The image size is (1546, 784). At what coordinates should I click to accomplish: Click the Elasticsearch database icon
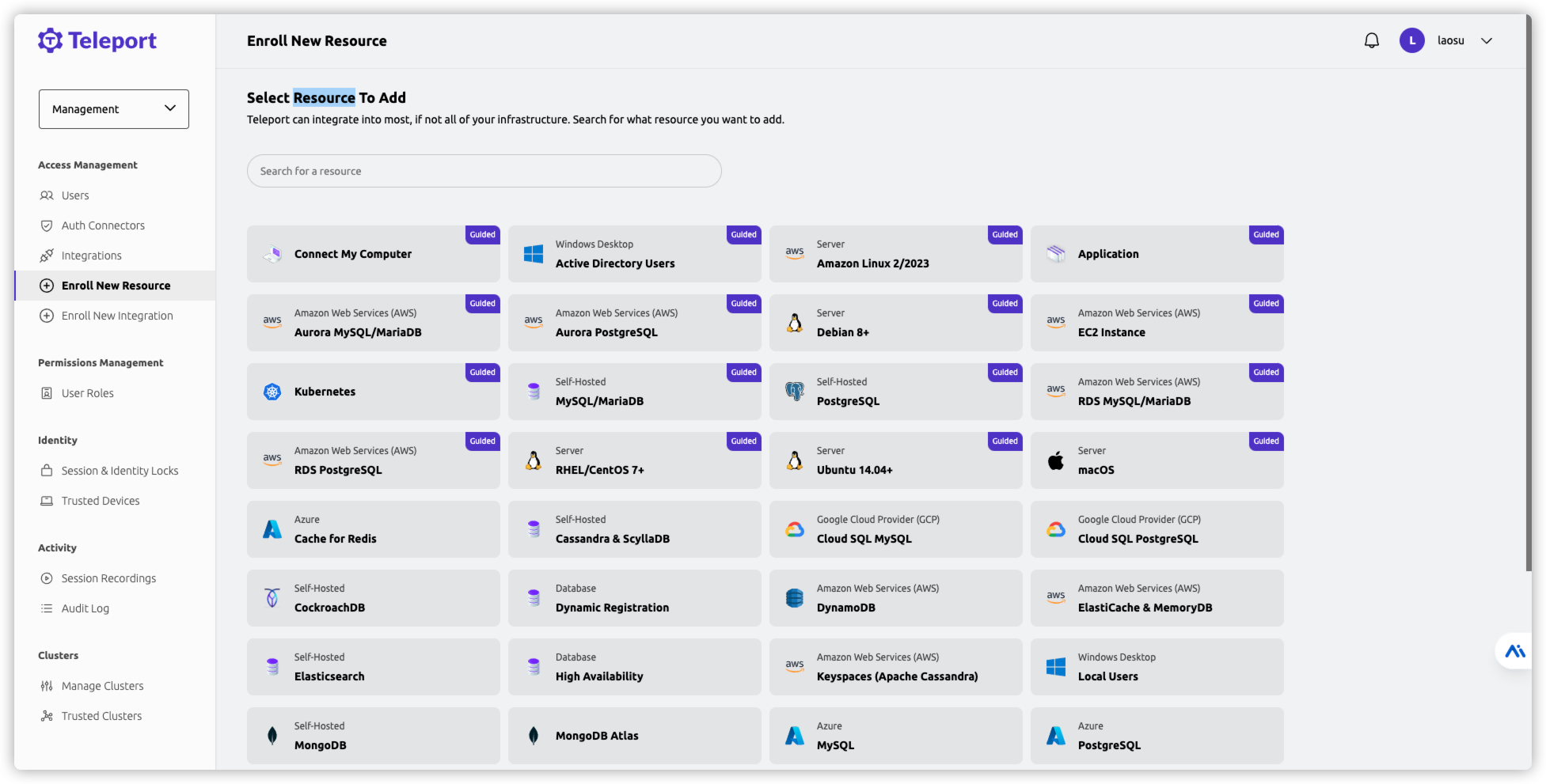click(272, 667)
